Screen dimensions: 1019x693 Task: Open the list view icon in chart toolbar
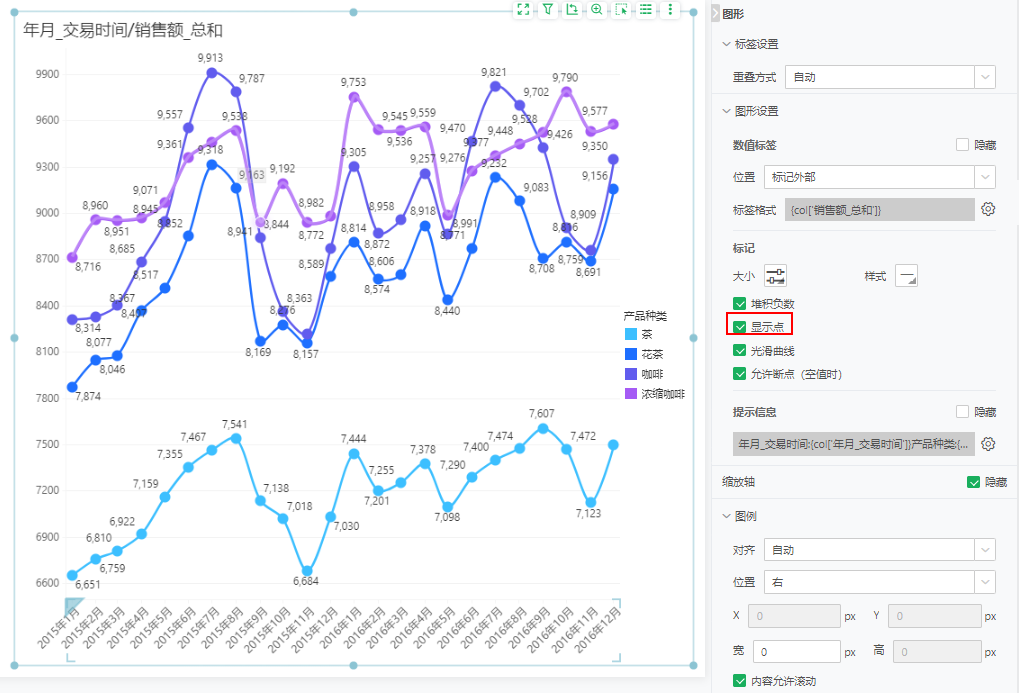tap(645, 9)
